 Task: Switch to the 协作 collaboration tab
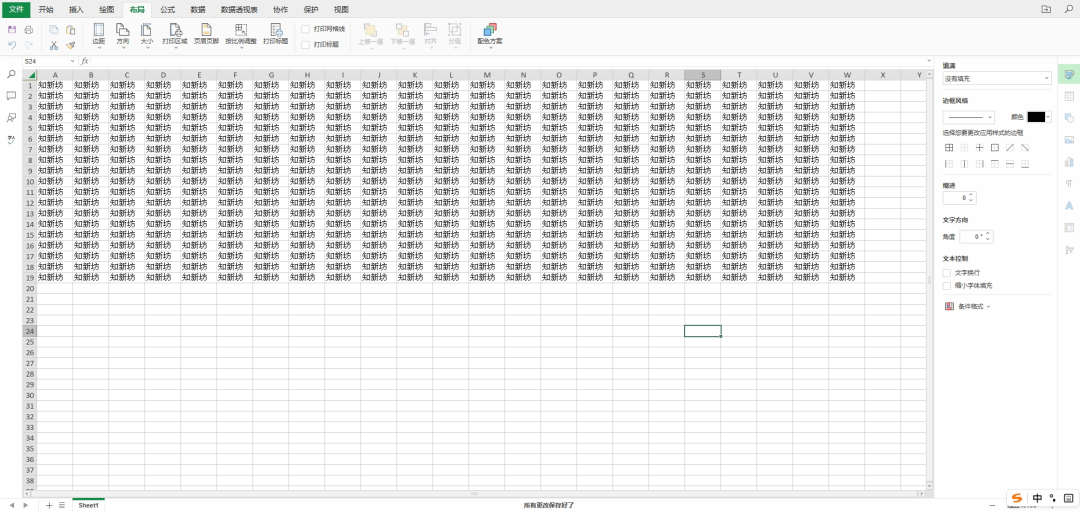[280, 10]
